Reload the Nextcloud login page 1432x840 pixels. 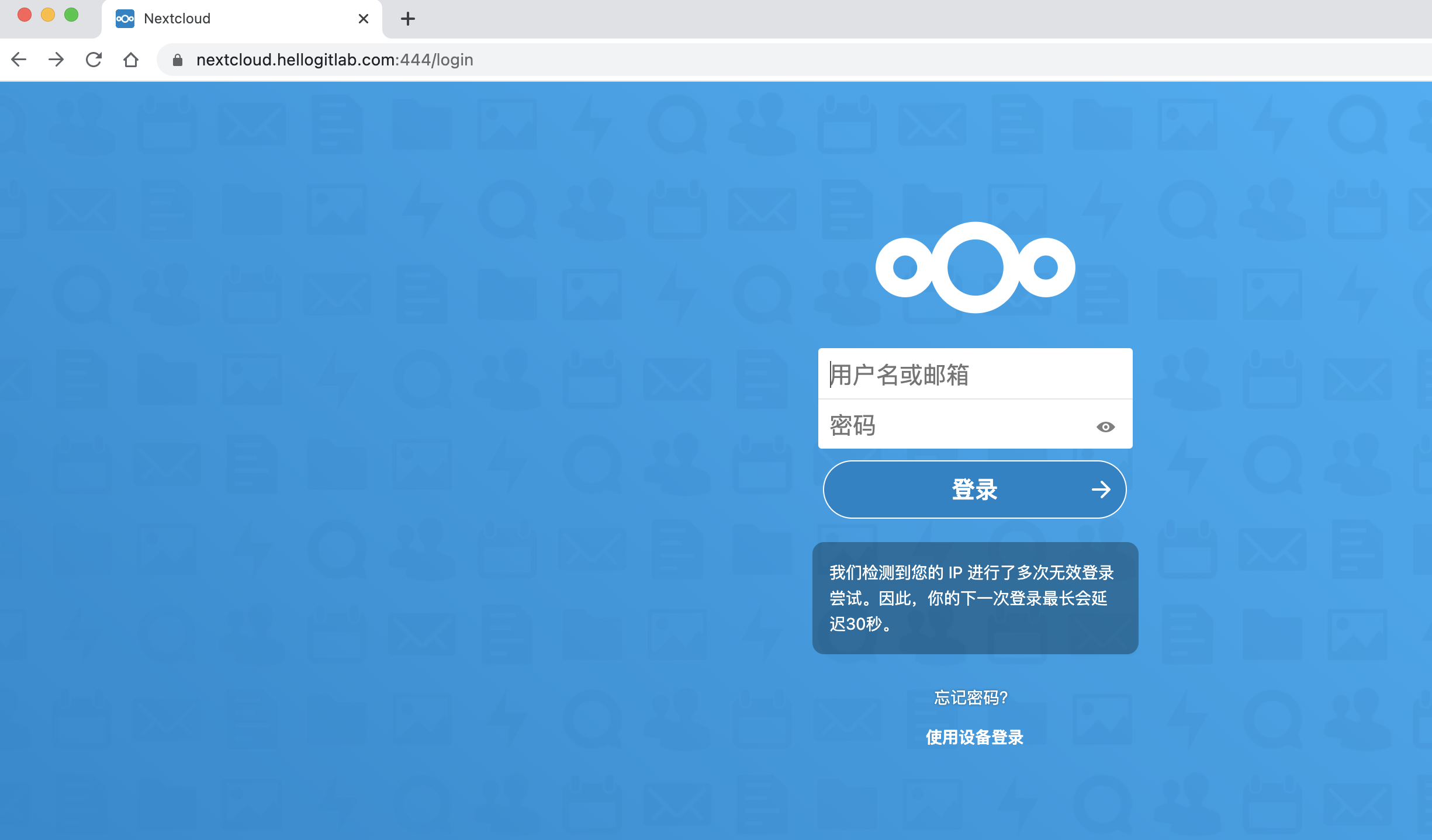coord(94,60)
